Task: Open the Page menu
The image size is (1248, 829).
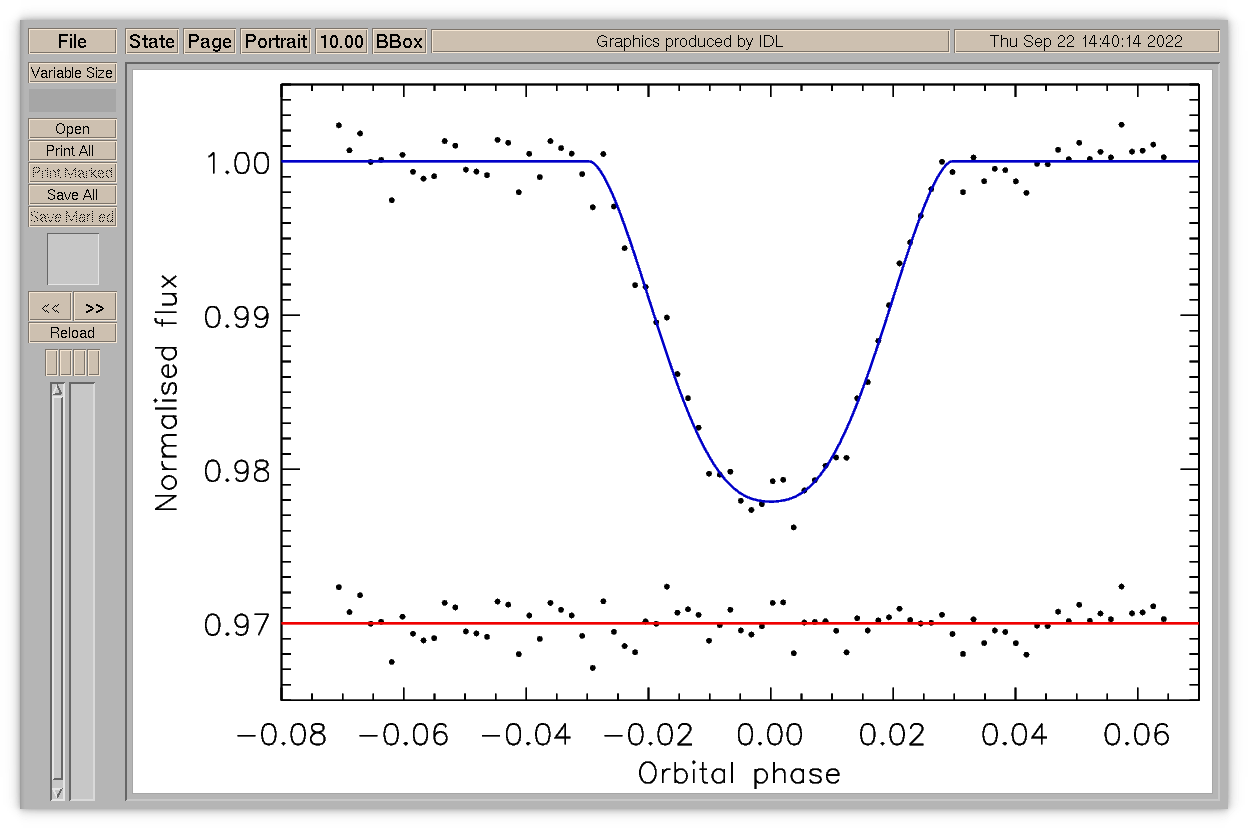Action: coord(210,41)
